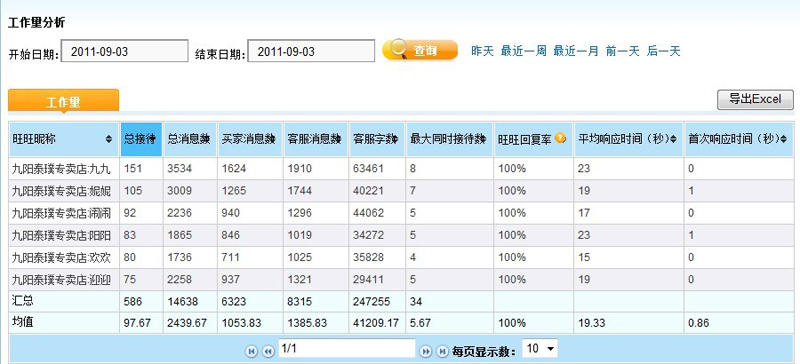800x364 pixels.
Task: Go to last page in pagination
Action: tap(442, 351)
